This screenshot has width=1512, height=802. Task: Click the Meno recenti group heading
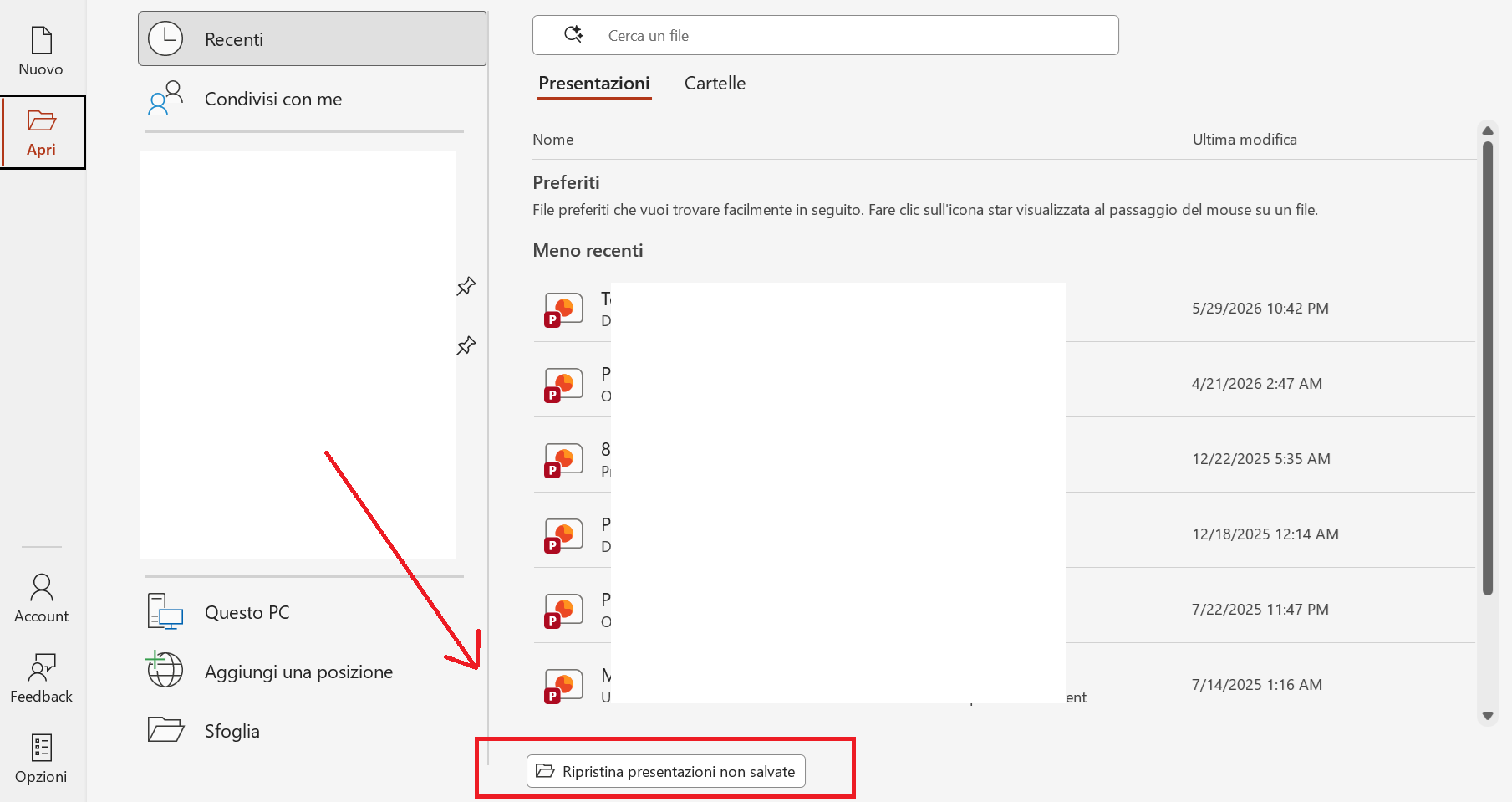click(x=588, y=251)
